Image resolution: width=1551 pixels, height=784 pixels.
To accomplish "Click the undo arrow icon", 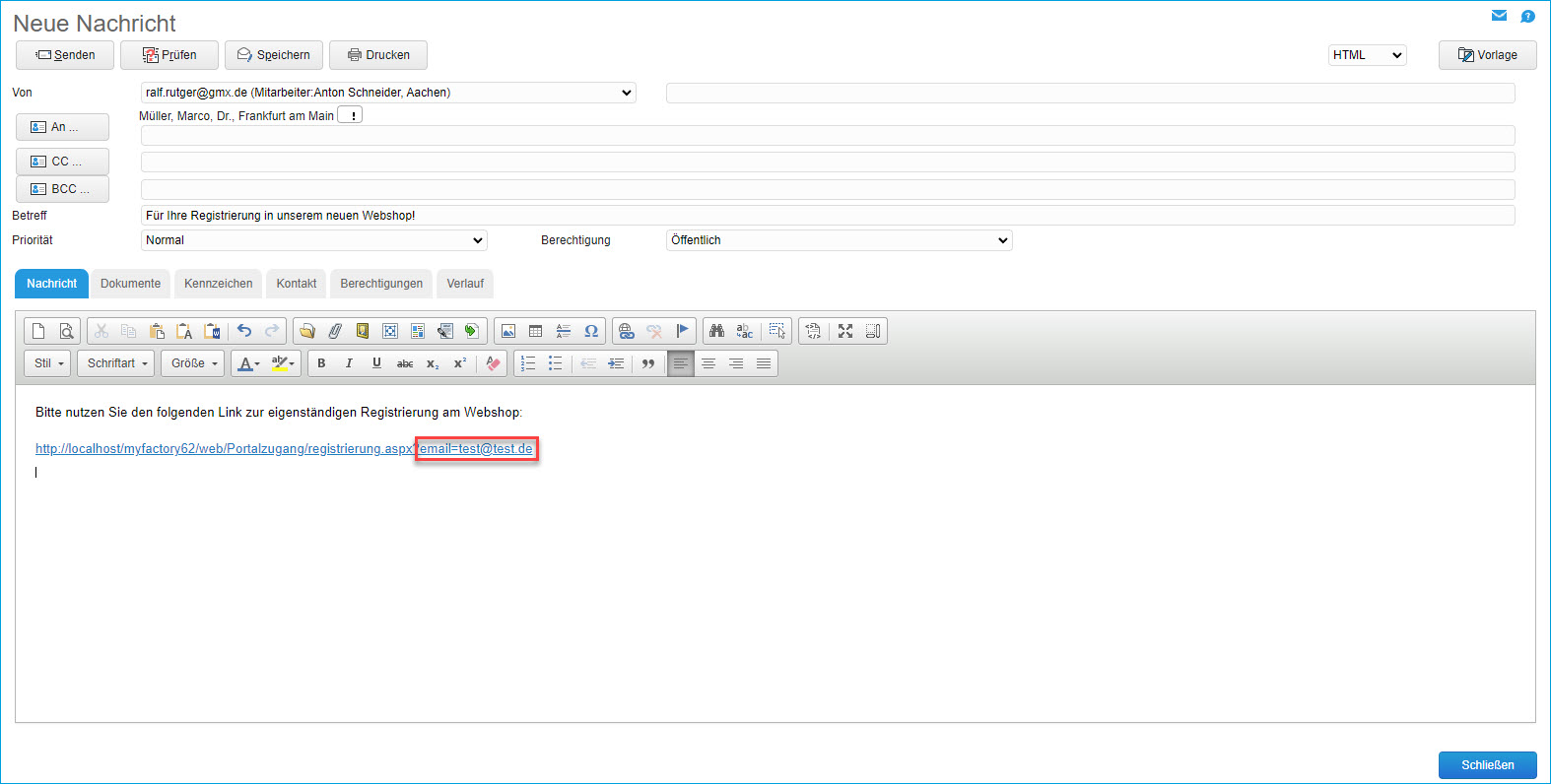I will pyautogui.click(x=244, y=331).
